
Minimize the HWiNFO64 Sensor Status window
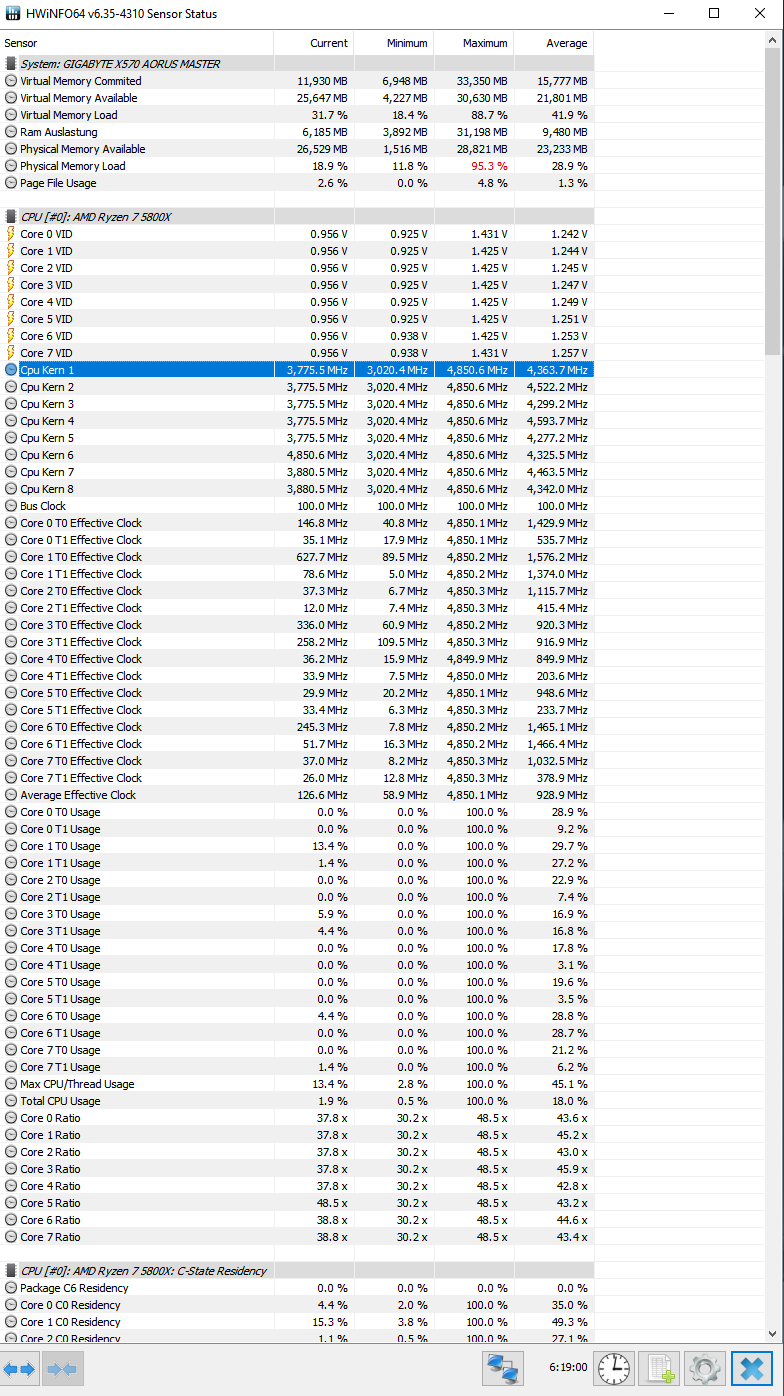click(x=667, y=14)
